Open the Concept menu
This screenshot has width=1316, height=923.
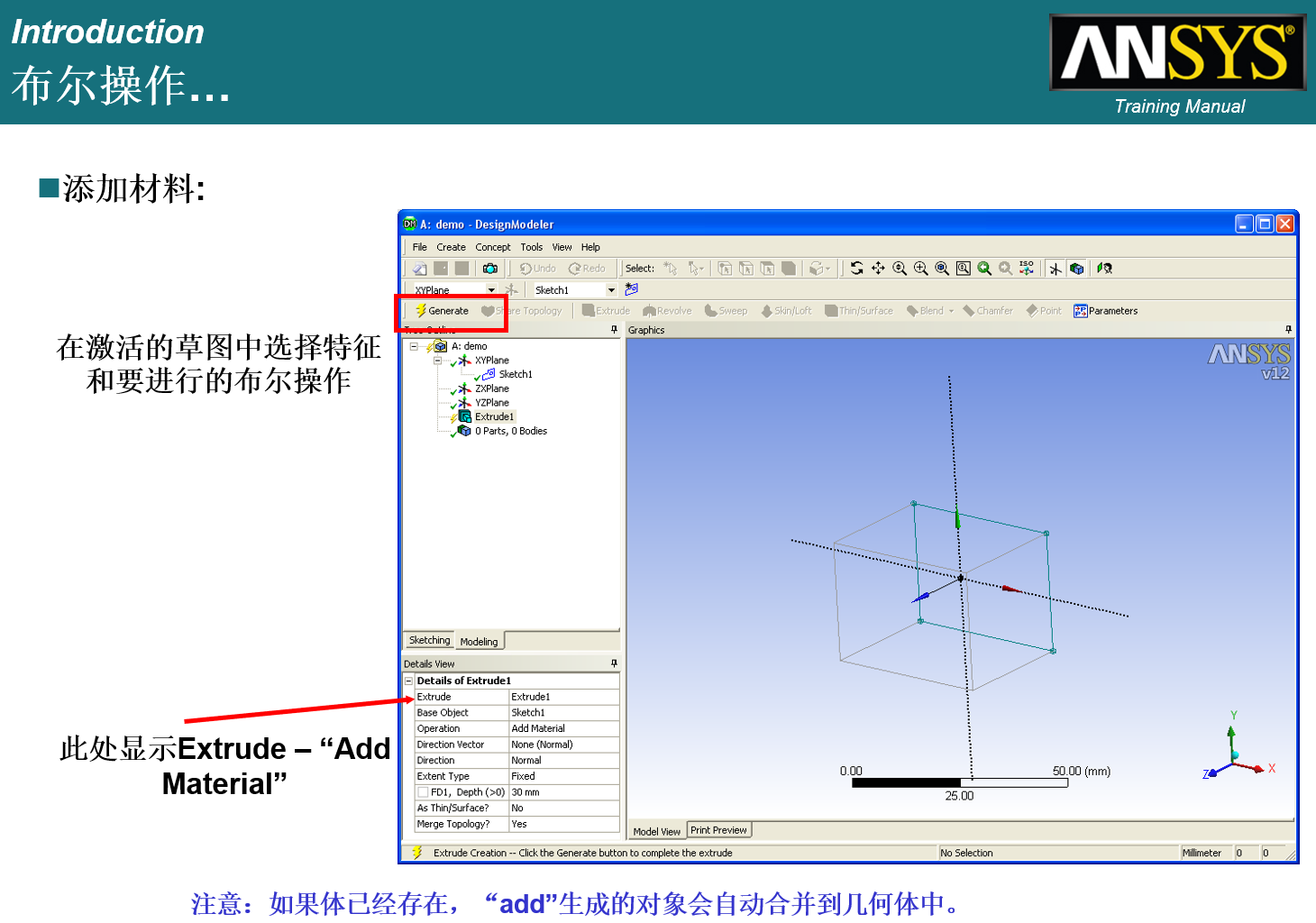click(493, 246)
